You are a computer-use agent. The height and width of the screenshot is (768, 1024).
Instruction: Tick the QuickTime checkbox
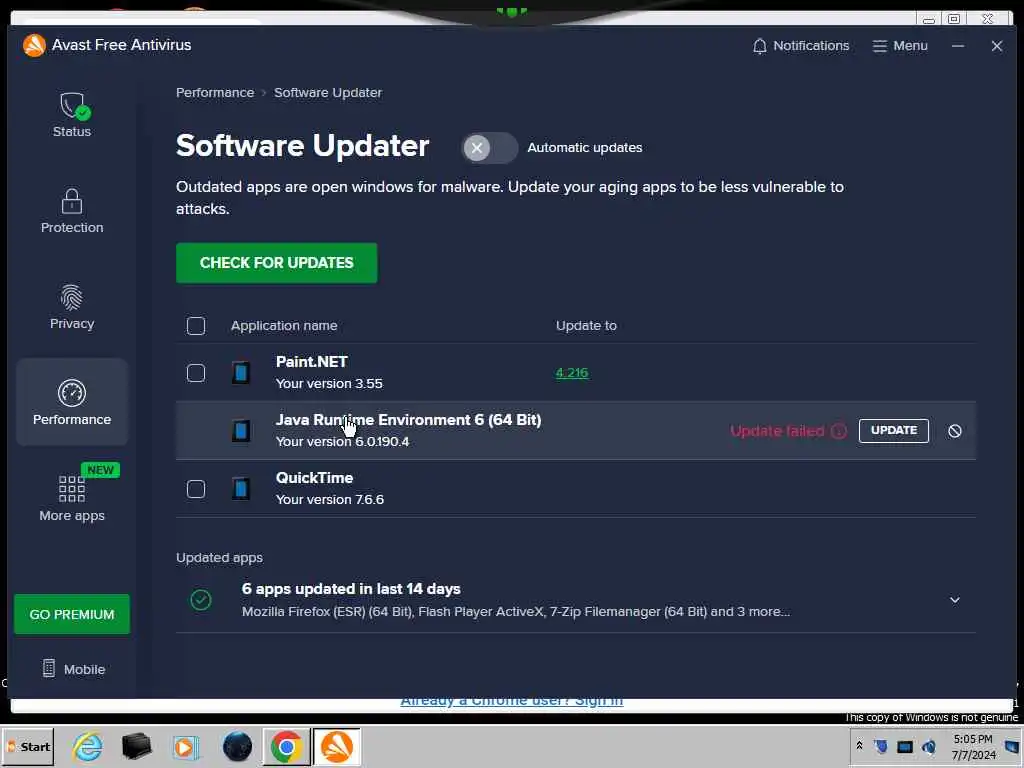coord(196,488)
